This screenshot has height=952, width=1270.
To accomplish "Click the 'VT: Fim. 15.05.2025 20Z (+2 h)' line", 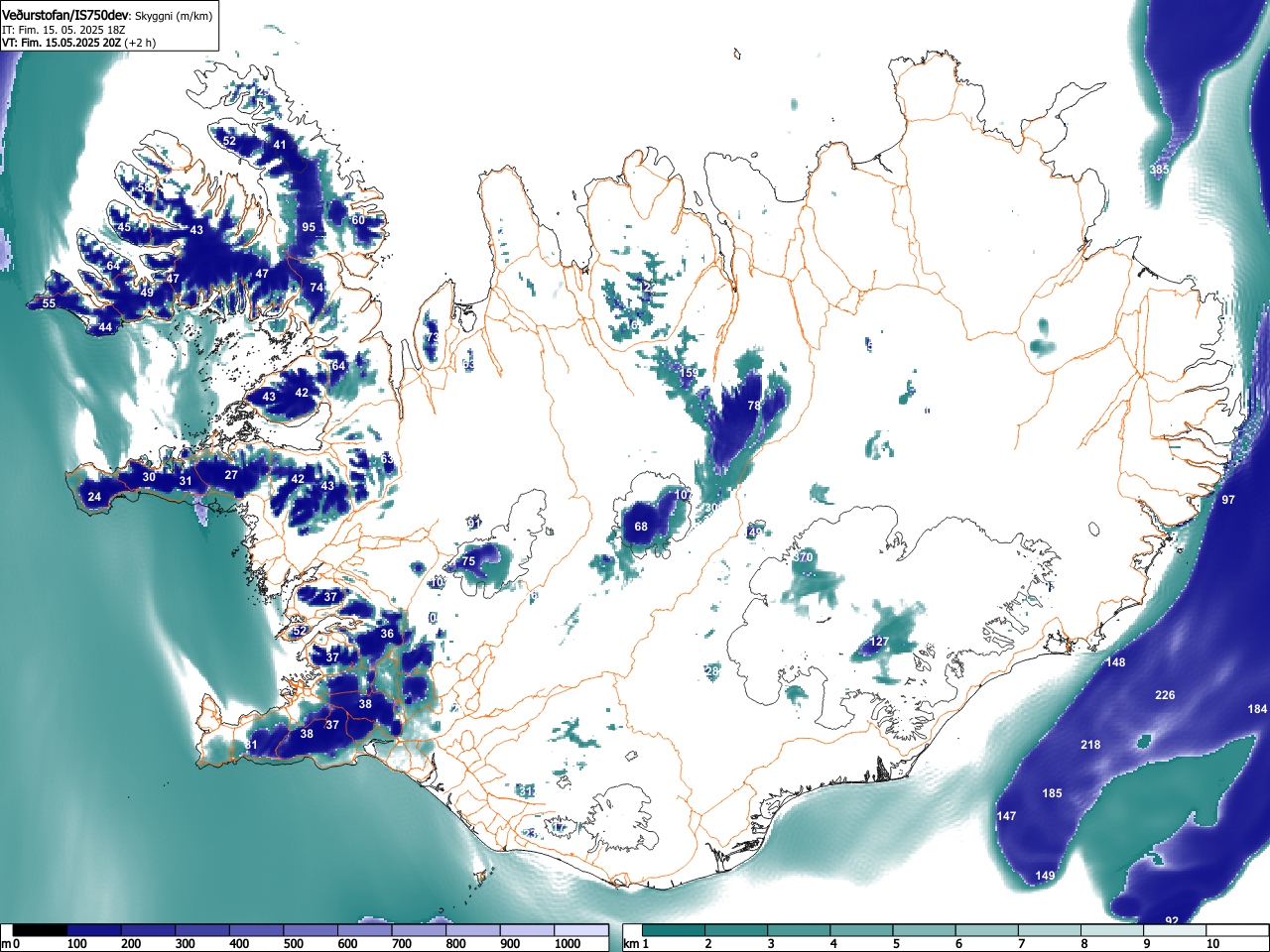I will click(78, 43).
